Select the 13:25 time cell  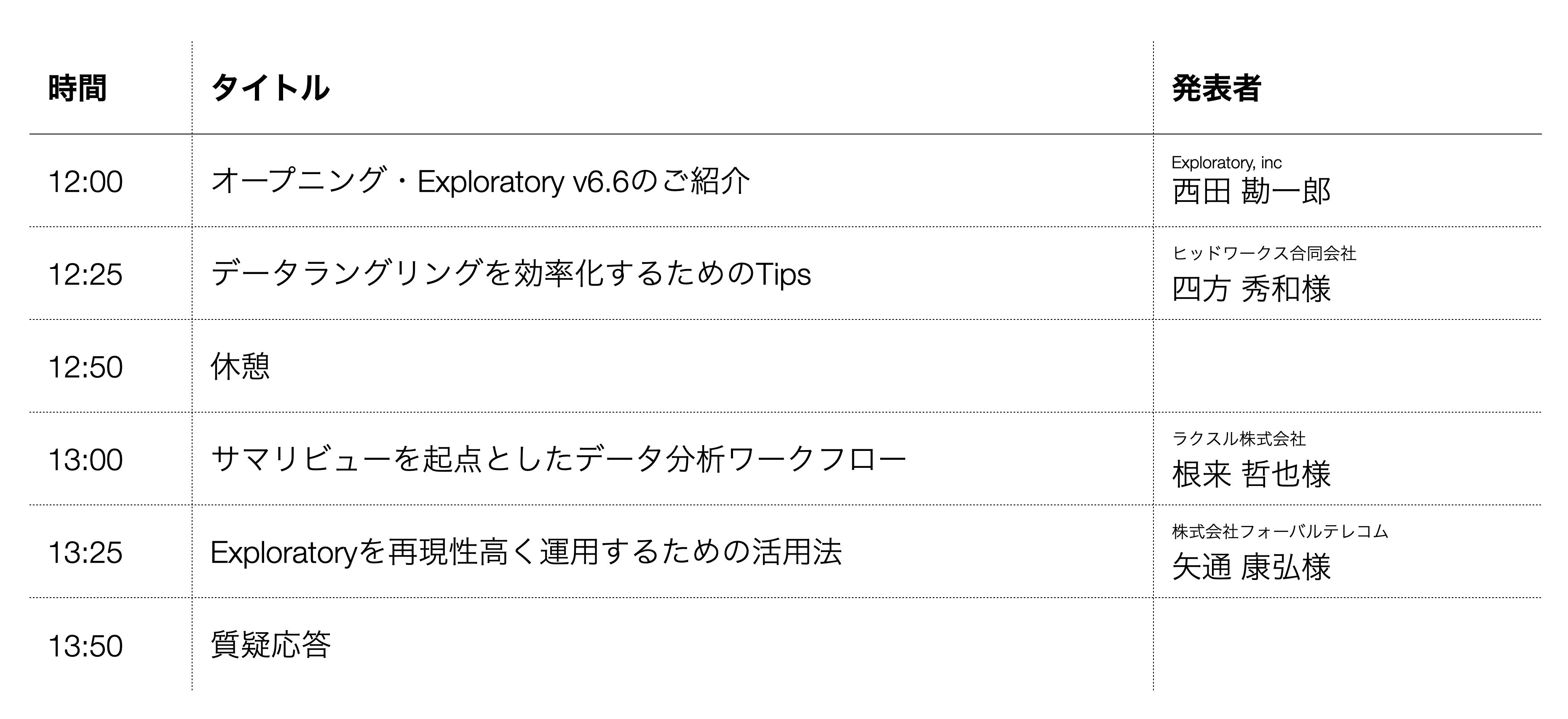(85, 553)
